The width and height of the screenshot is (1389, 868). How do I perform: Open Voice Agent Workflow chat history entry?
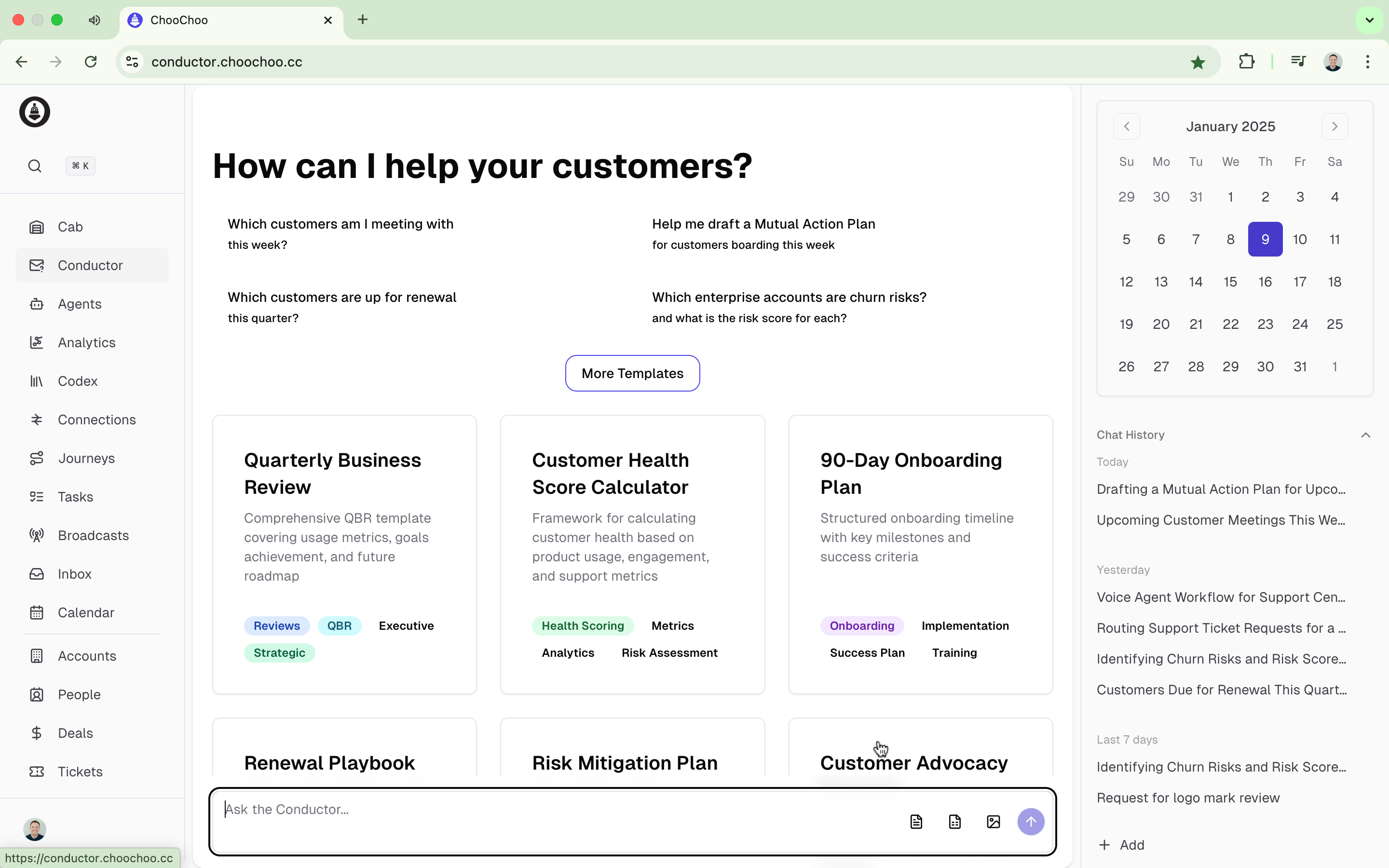coord(1220,597)
